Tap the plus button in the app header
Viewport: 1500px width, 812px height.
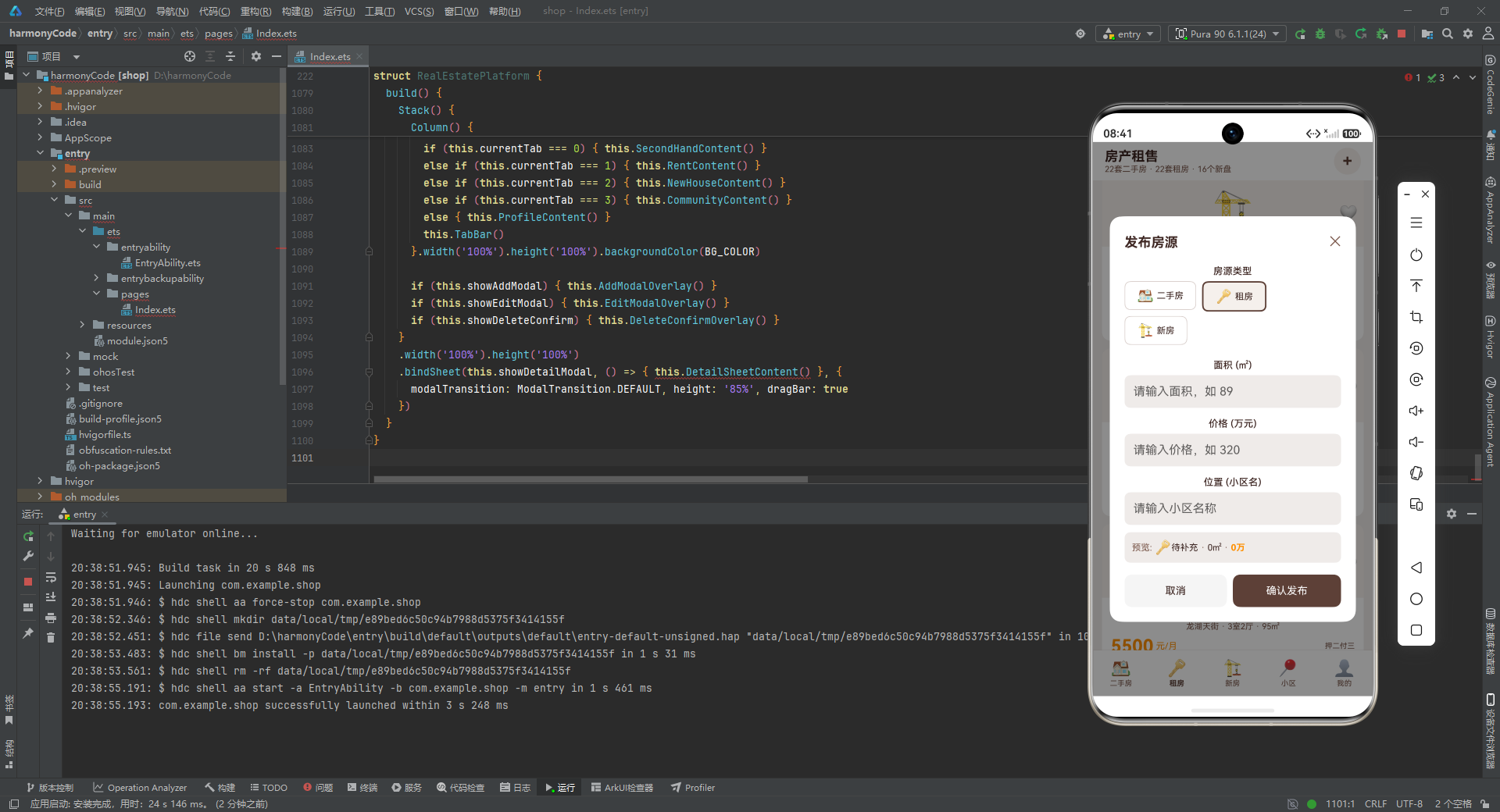pyautogui.click(x=1347, y=161)
